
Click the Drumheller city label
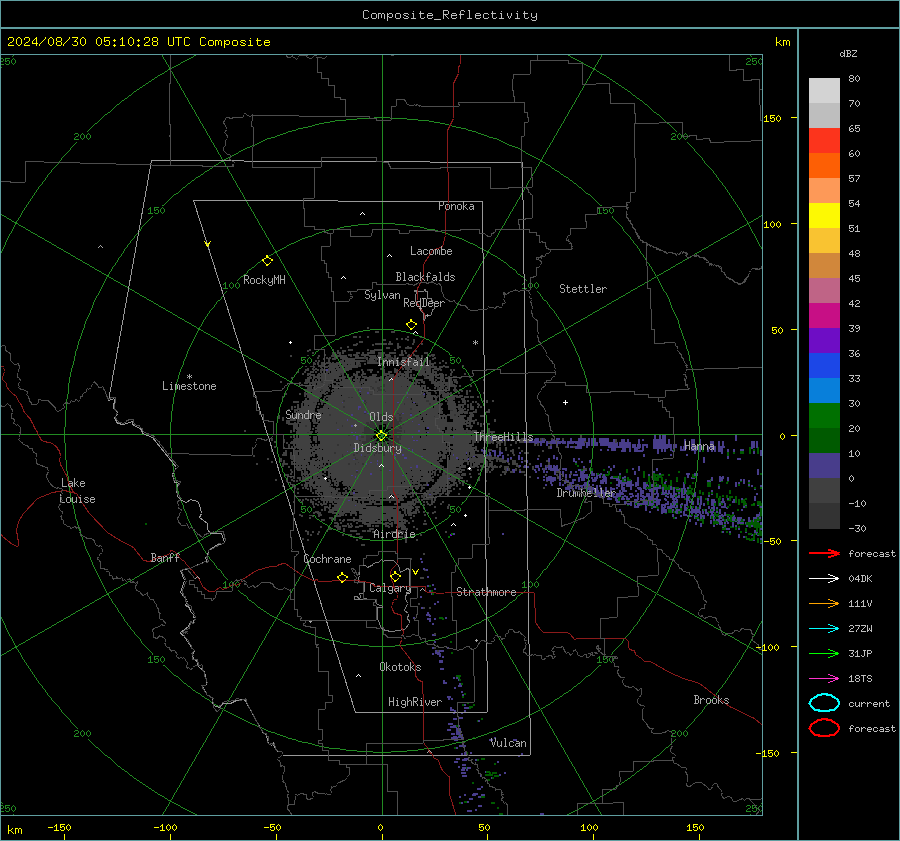(585, 493)
